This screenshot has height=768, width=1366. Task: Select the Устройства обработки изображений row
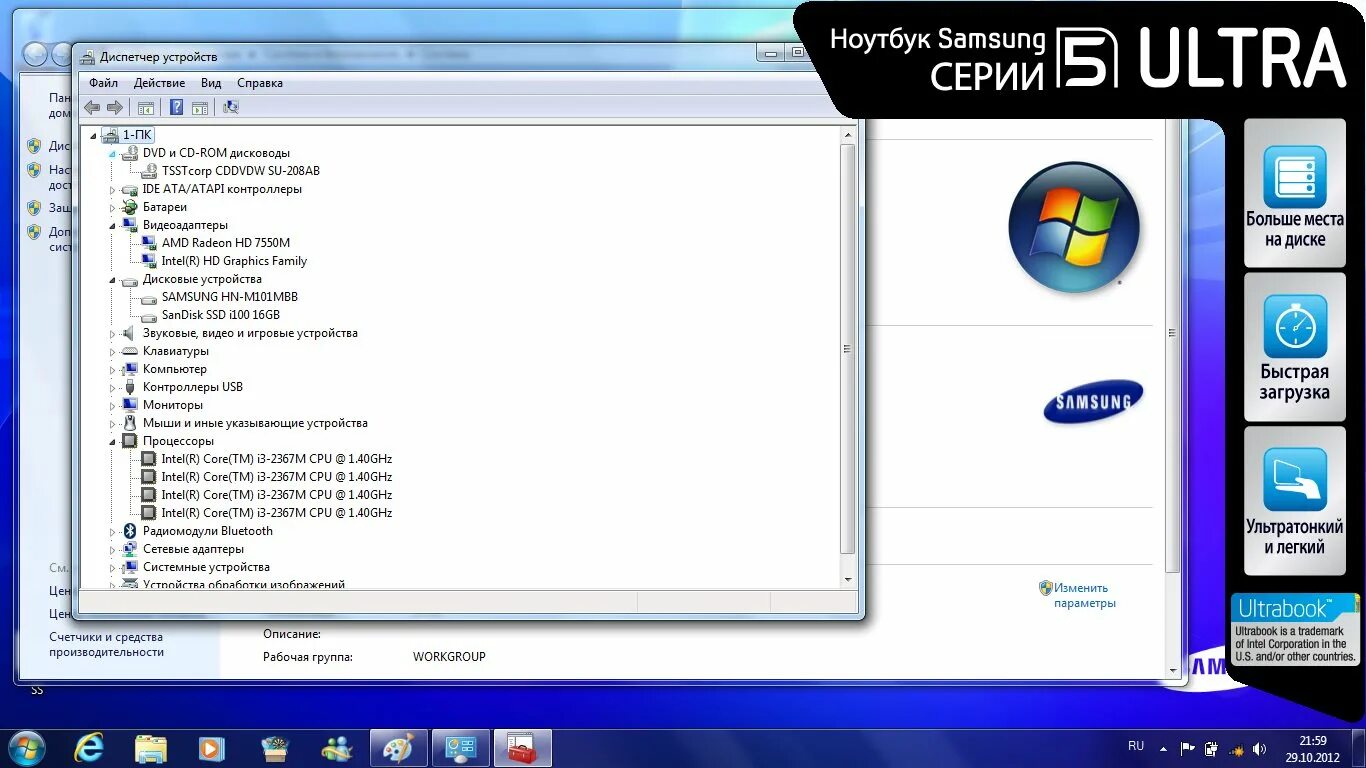[243, 584]
